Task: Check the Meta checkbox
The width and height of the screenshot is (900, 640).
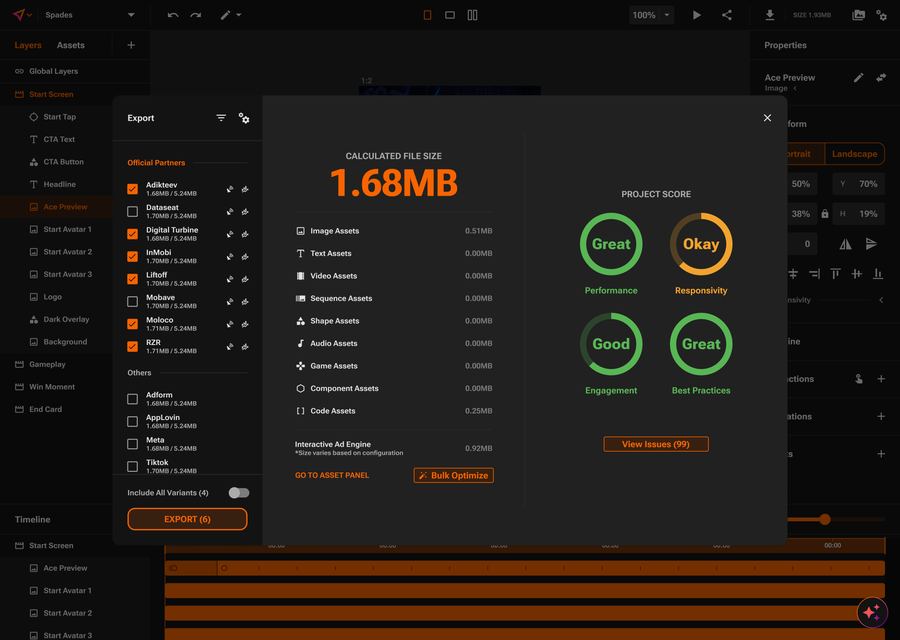Action: click(x=133, y=444)
